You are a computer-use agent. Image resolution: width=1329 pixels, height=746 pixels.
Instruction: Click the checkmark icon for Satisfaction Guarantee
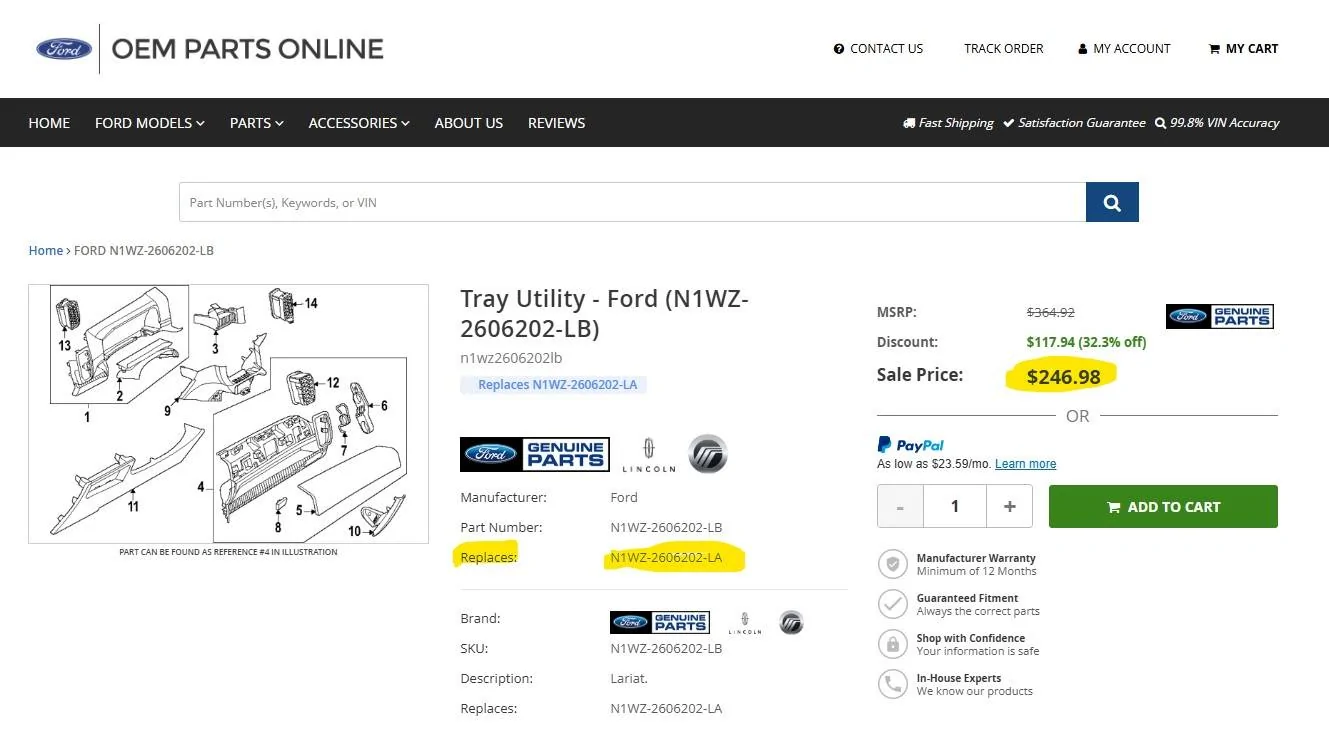click(x=1009, y=123)
